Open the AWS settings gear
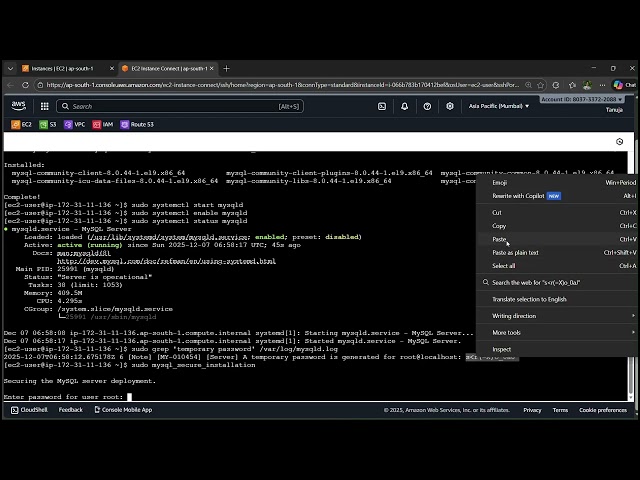This screenshot has height=480, width=640. click(449, 106)
